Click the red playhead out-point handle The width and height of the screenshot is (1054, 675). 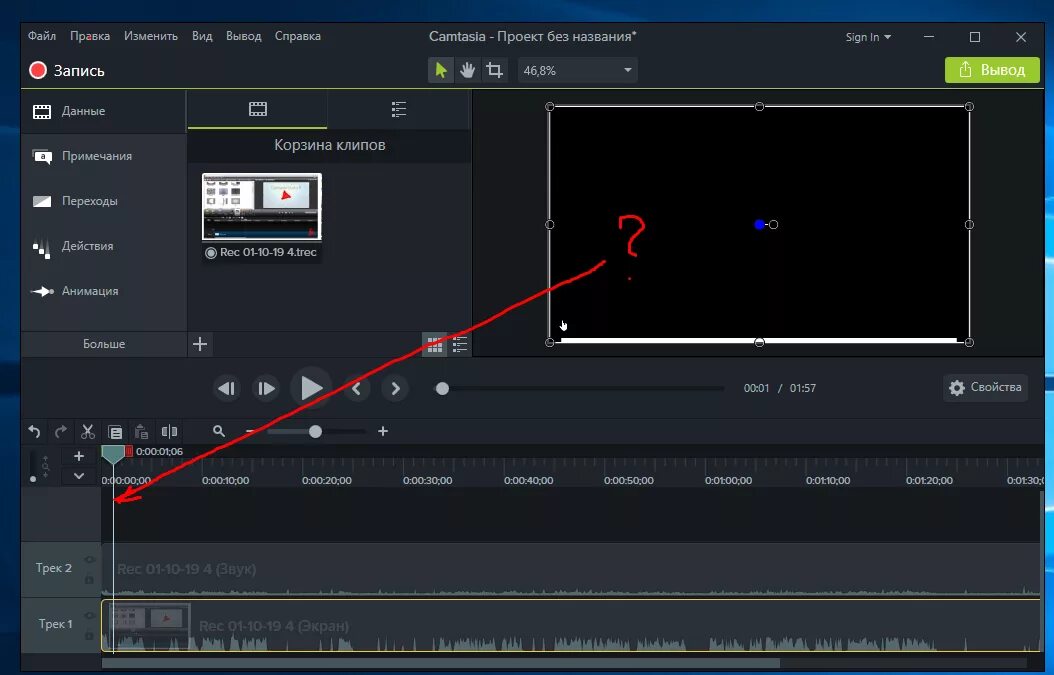pyautogui.click(x=129, y=452)
